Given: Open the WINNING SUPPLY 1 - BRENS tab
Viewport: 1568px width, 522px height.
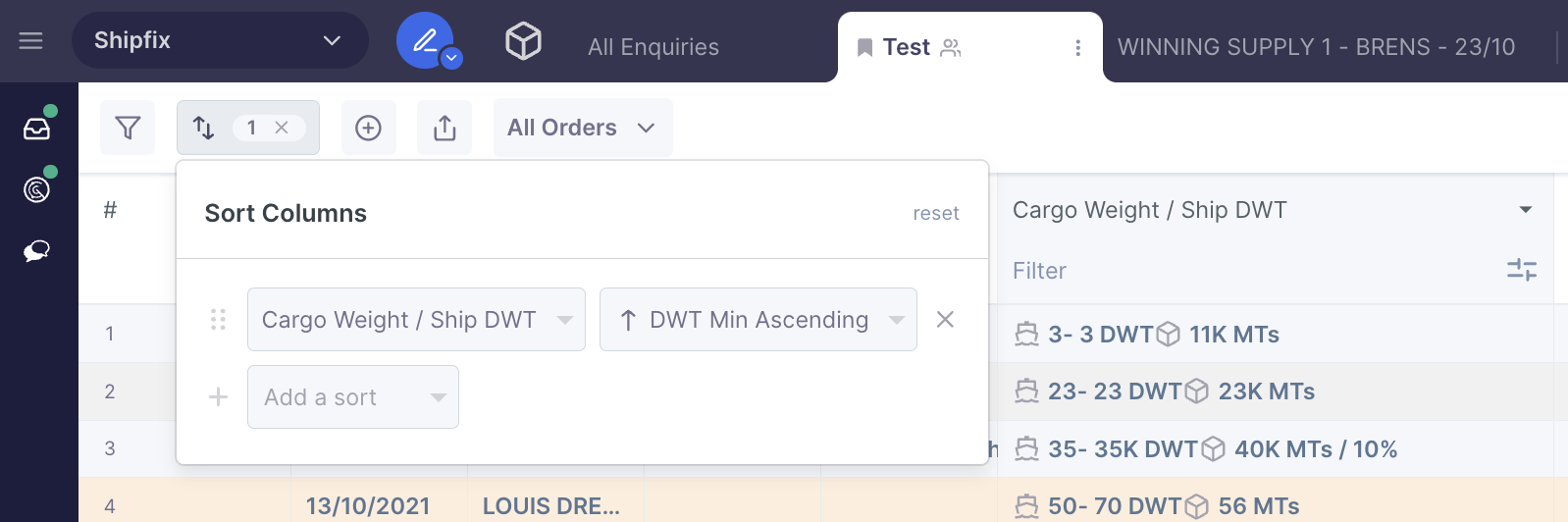Looking at the screenshot, I should pyautogui.click(x=1316, y=47).
